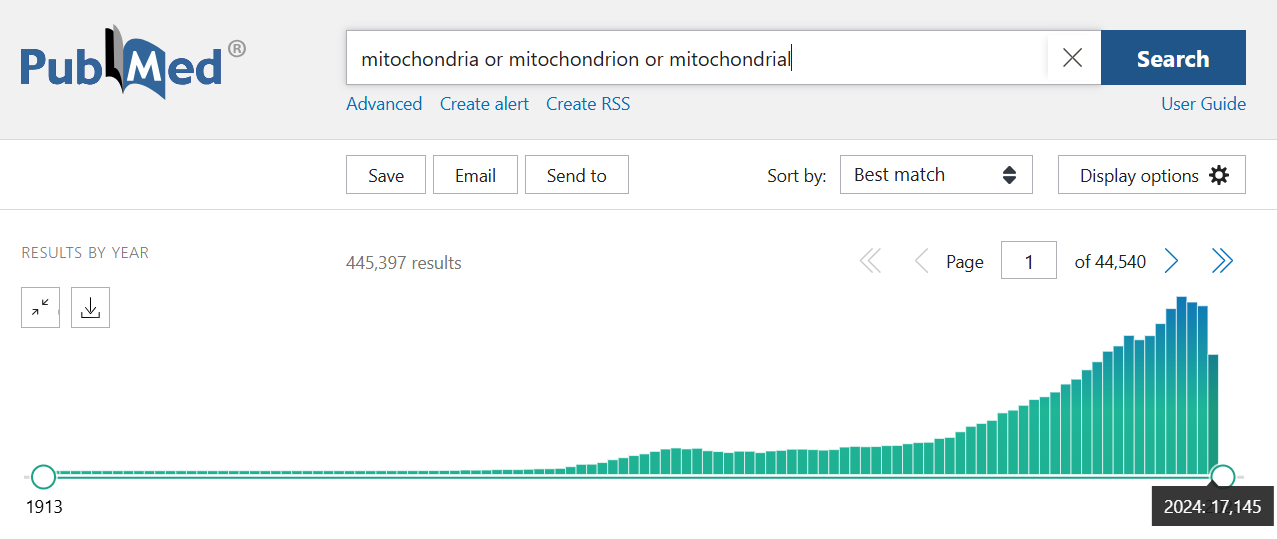Click the page number input field
Screen dimensions: 1277x539
[1028, 262]
